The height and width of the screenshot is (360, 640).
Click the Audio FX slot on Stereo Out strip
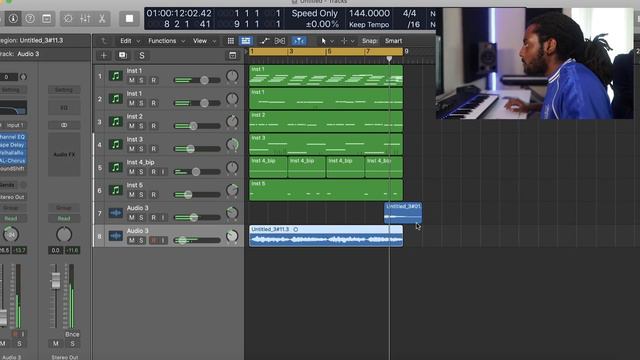tap(64, 155)
